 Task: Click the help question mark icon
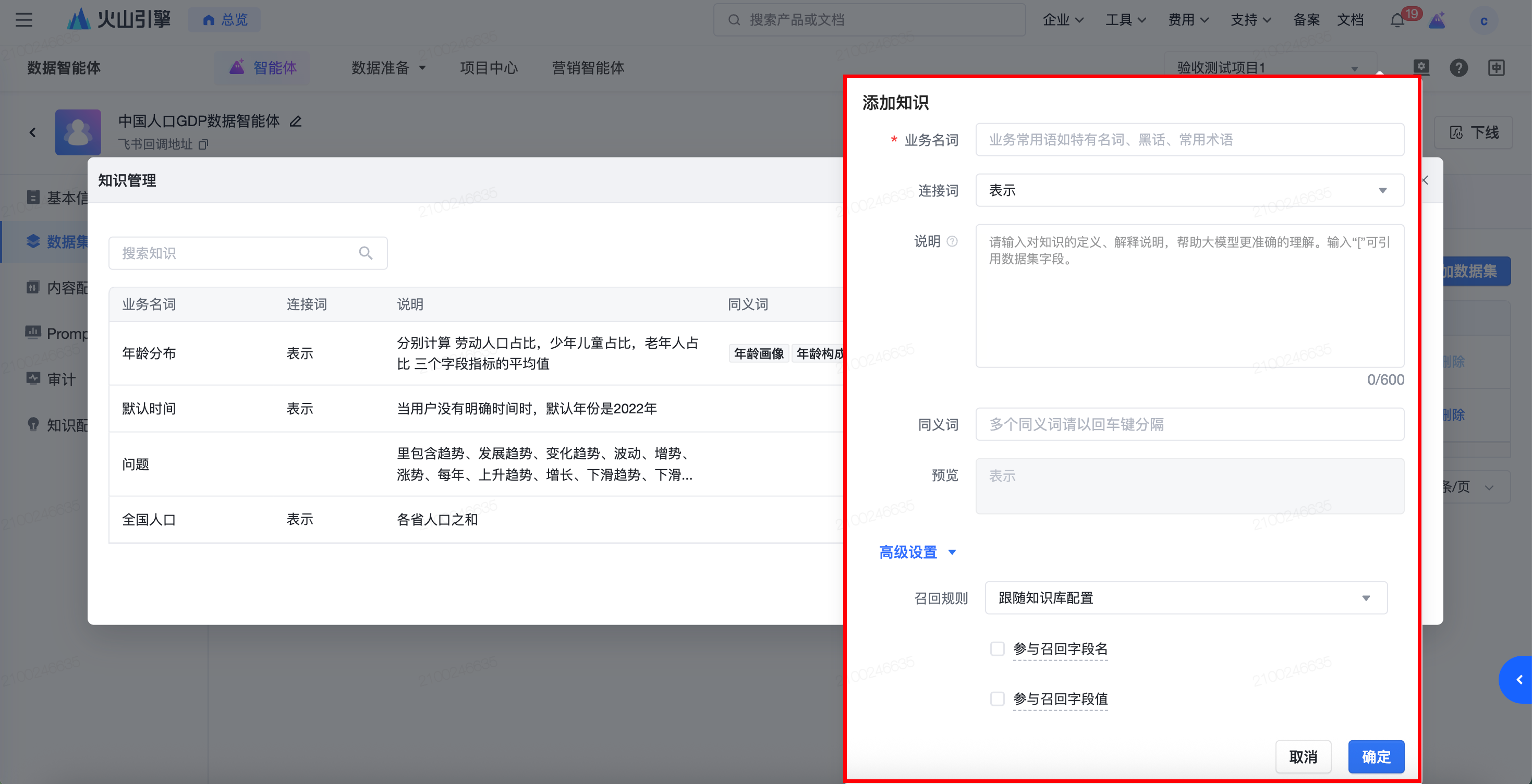[x=1458, y=68]
